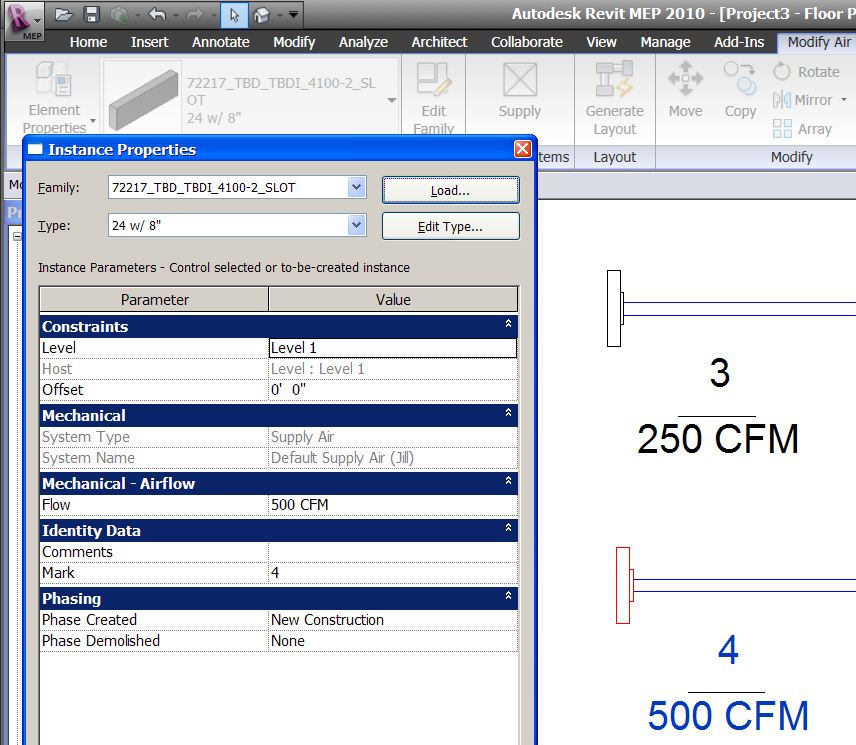
Task: Select the Modify pointer tool in quick access toolbar
Action: [234, 15]
